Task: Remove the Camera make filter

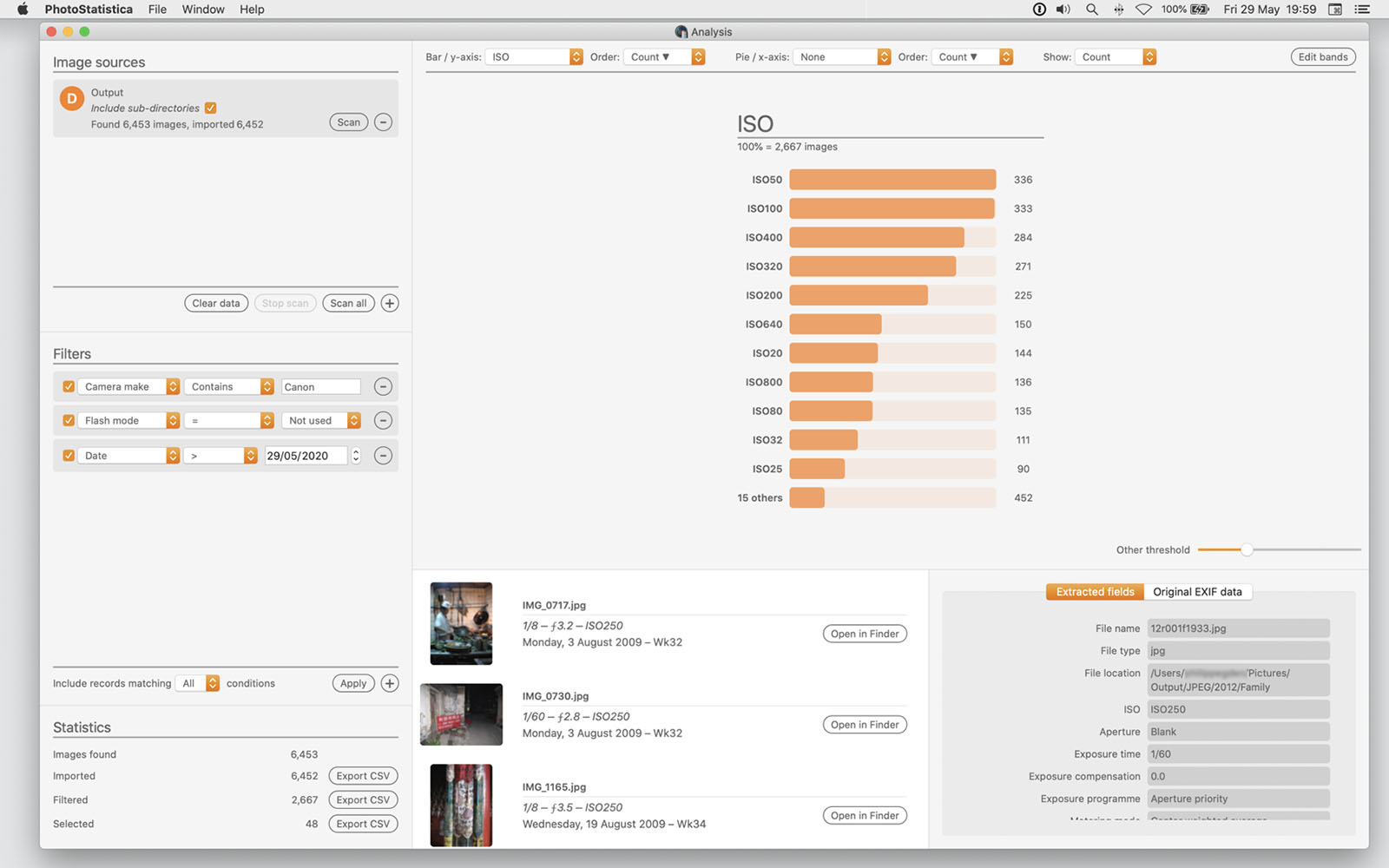Action: click(x=383, y=386)
